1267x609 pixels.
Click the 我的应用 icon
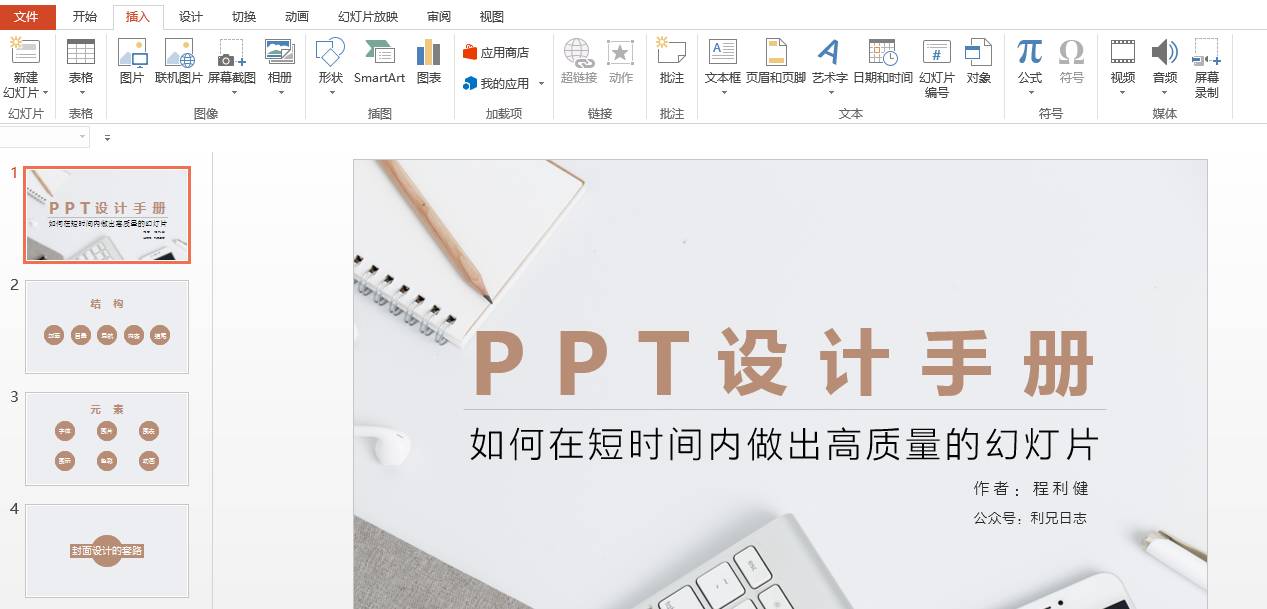click(470, 84)
